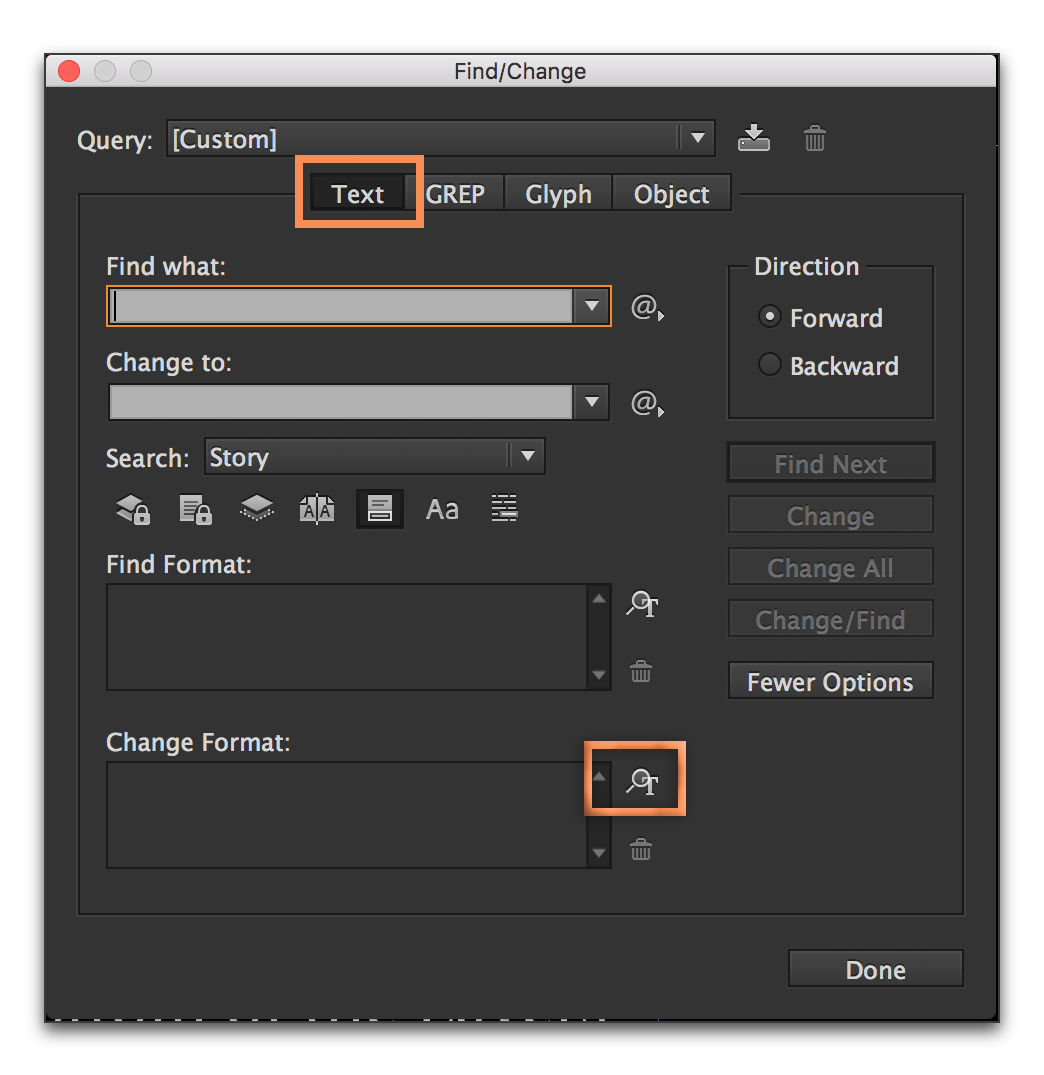Screen dimensions: 1044x1075
Task: Toggle Whole Word search option
Action: (x=504, y=508)
